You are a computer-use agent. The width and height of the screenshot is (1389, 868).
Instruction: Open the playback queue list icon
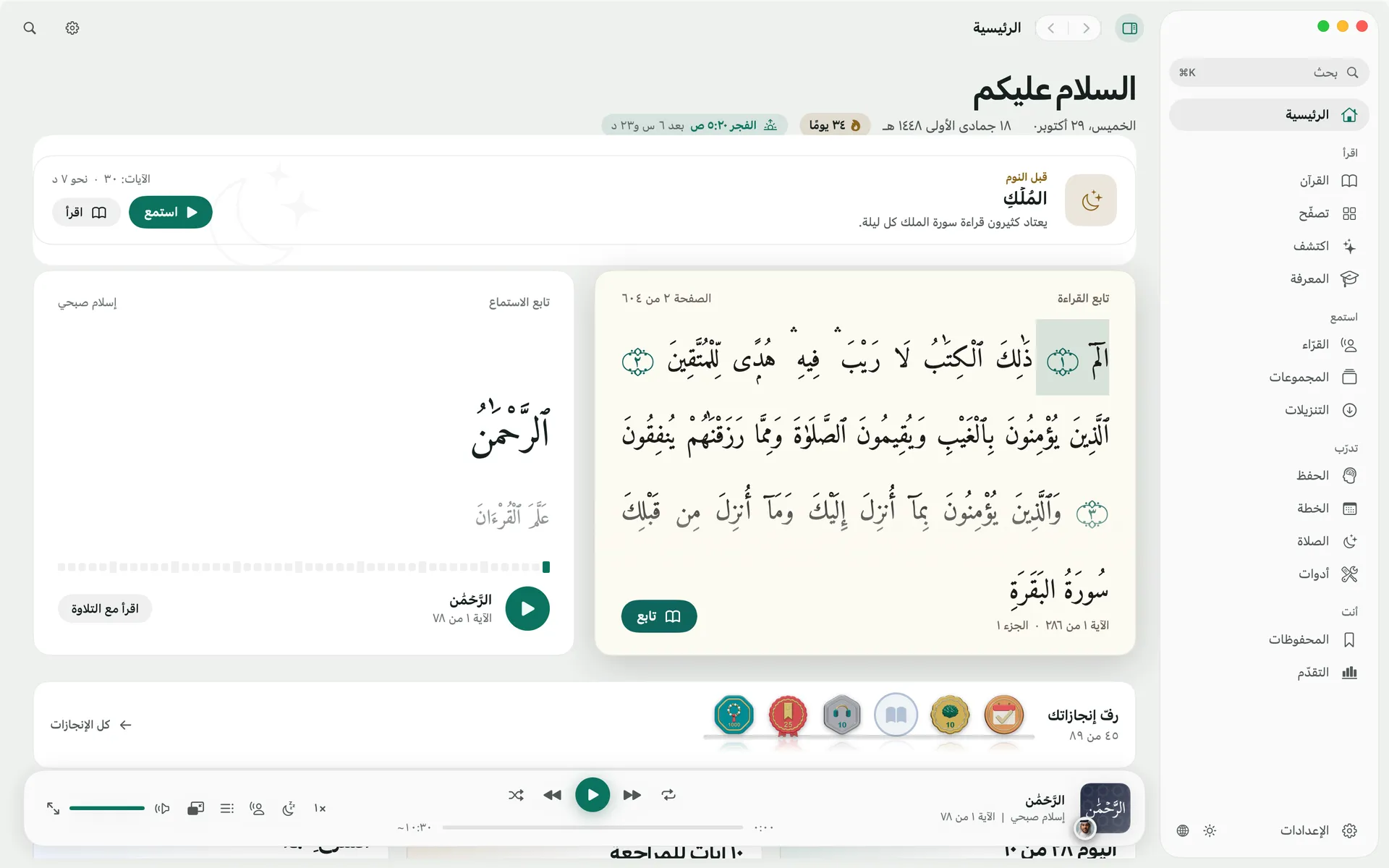pyautogui.click(x=227, y=808)
